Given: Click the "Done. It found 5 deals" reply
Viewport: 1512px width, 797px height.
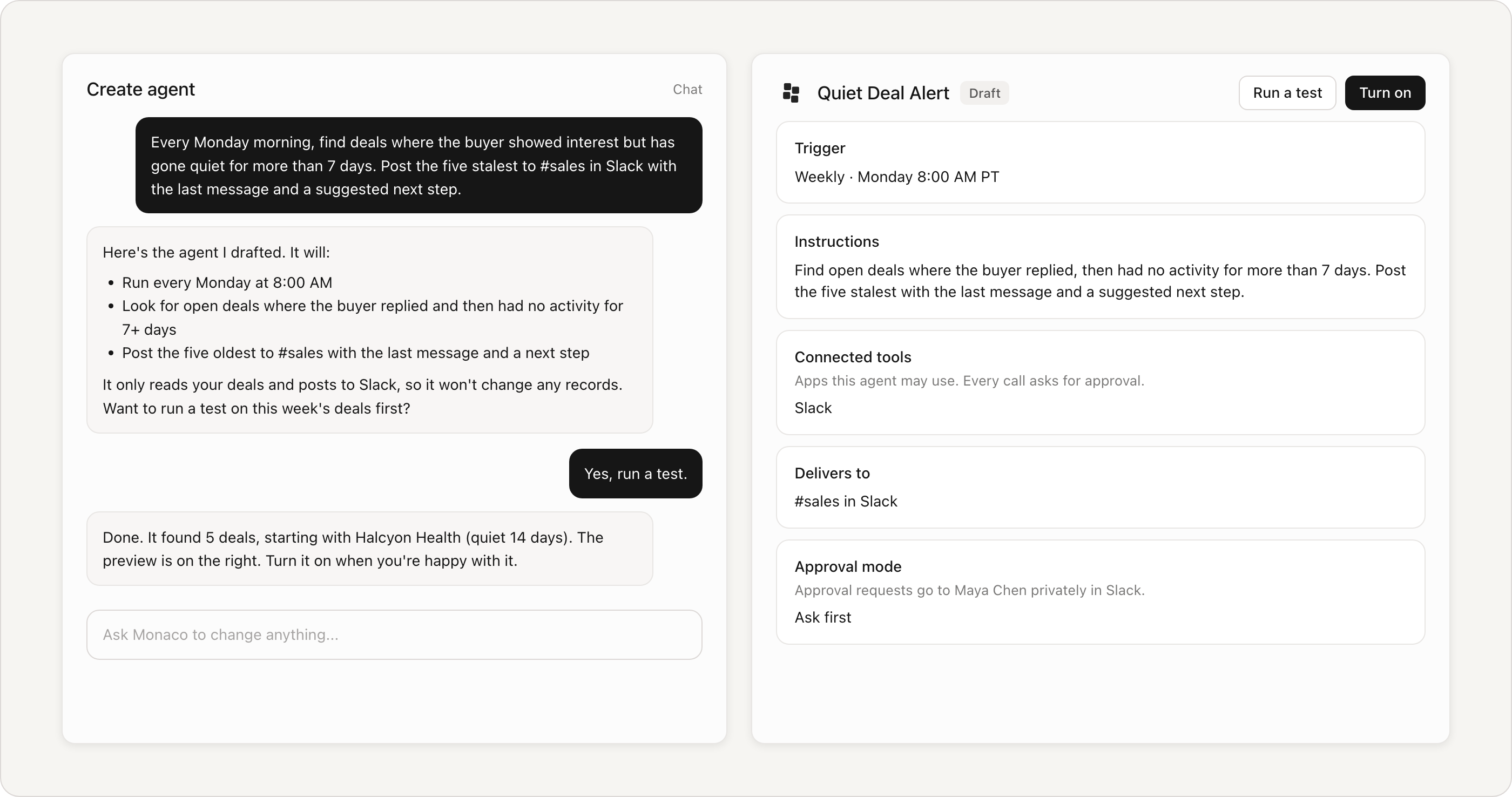Looking at the screenshot, I should (370, 549).
